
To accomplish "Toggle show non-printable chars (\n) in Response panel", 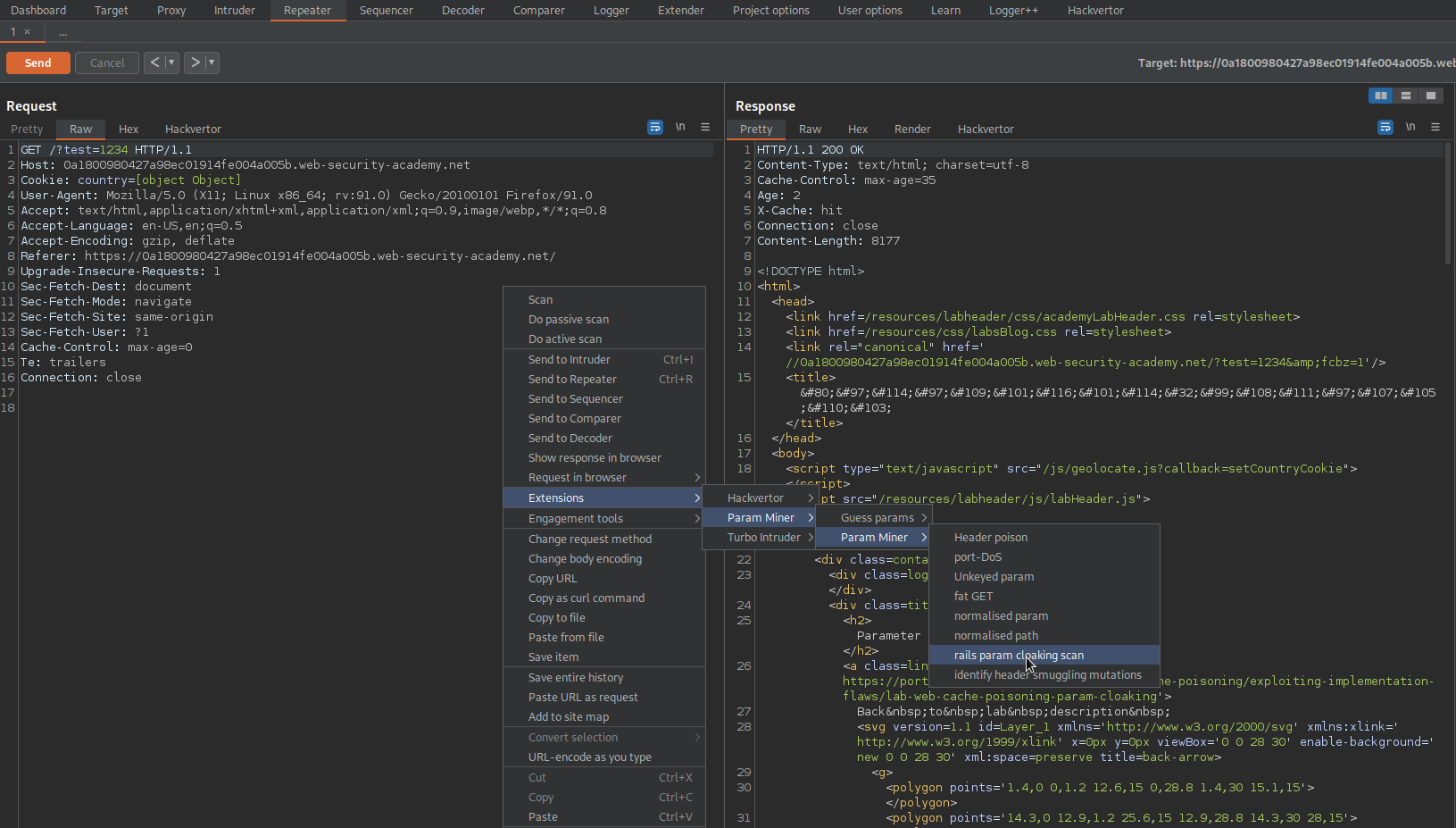I will tap(1410, 128).
